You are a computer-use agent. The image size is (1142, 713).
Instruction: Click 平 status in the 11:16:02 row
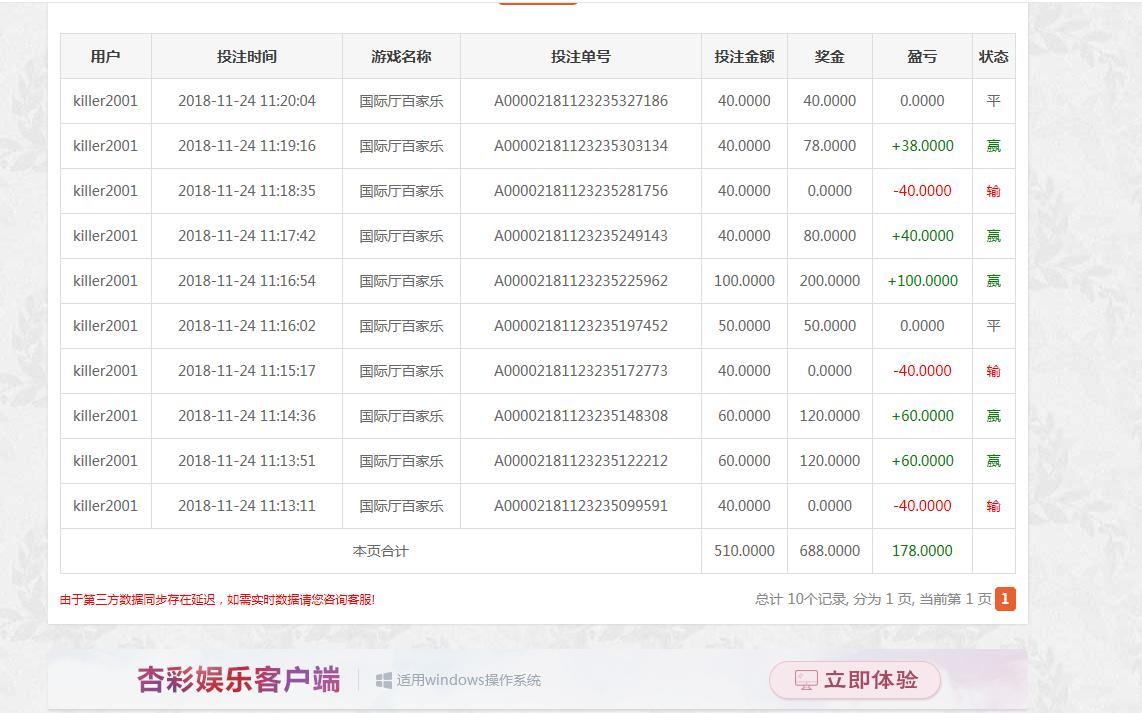pos(993,326)
